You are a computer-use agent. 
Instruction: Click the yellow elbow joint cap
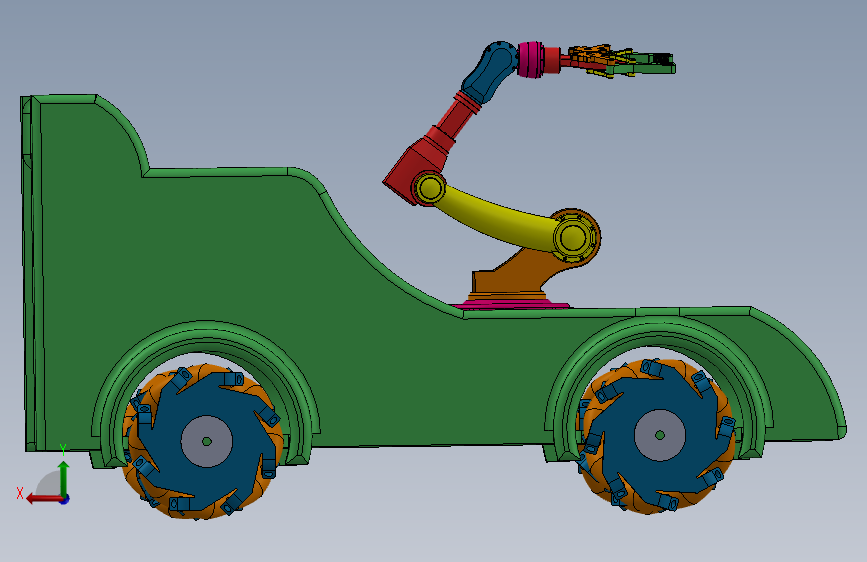tap(430, 188)
